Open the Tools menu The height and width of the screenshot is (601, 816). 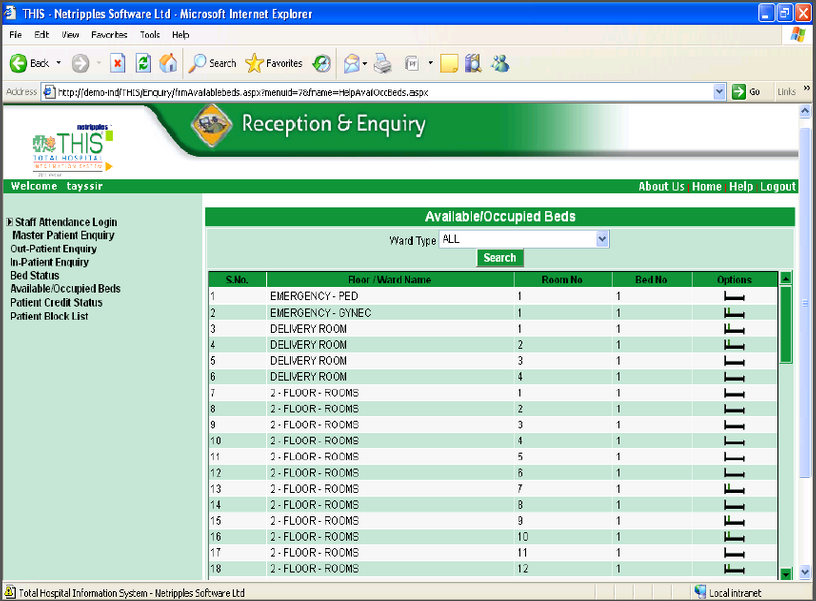click(x=150, y=35)
